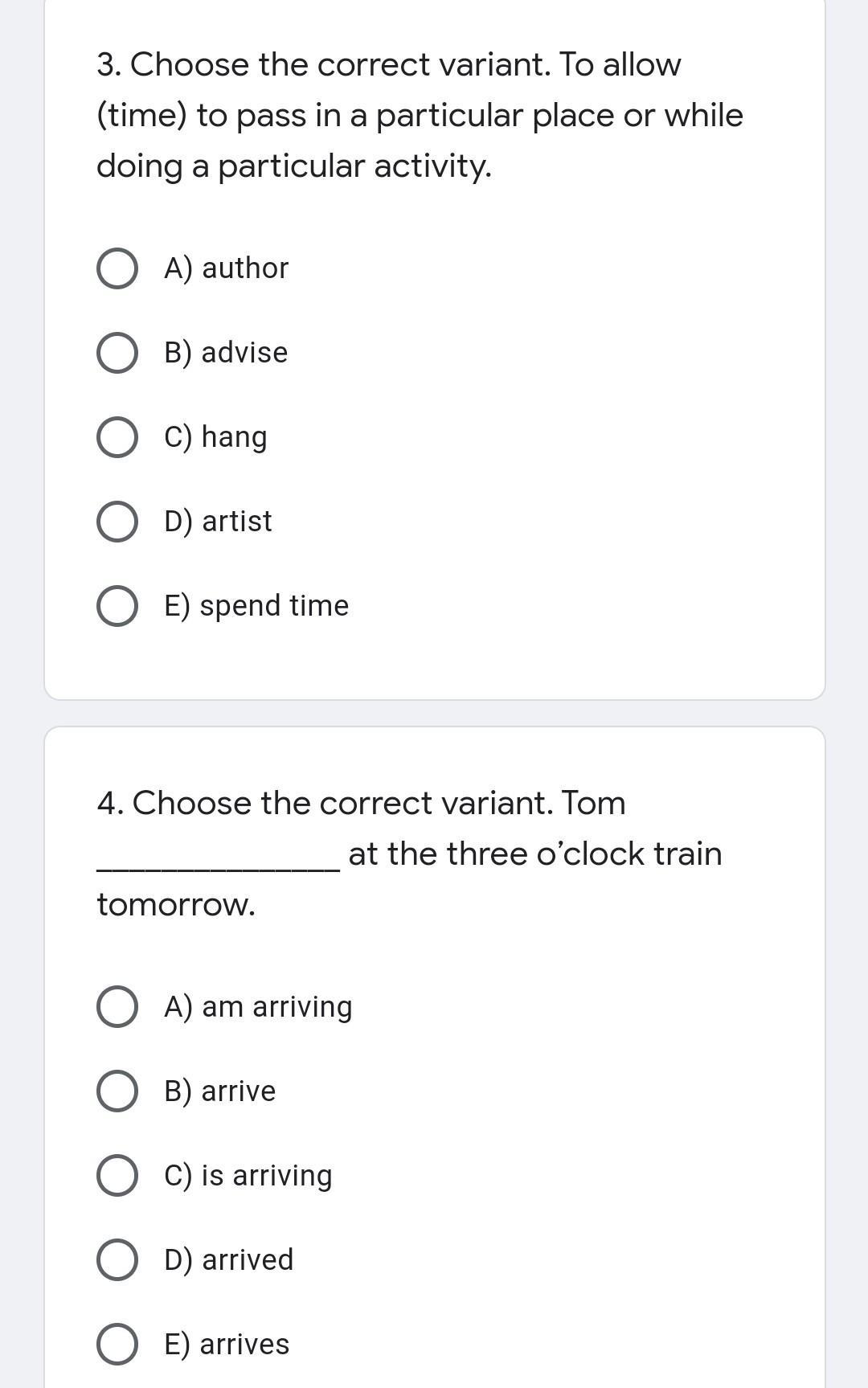
Task: Click the 'advise' option label text
Action: coord(244,353)
